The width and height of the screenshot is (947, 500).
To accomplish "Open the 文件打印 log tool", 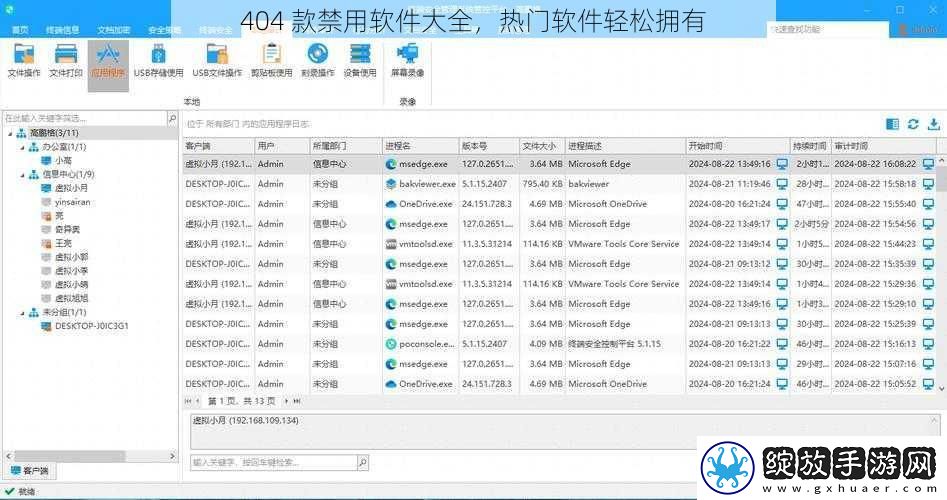I will pyautogui.click(x=66, y=61).
